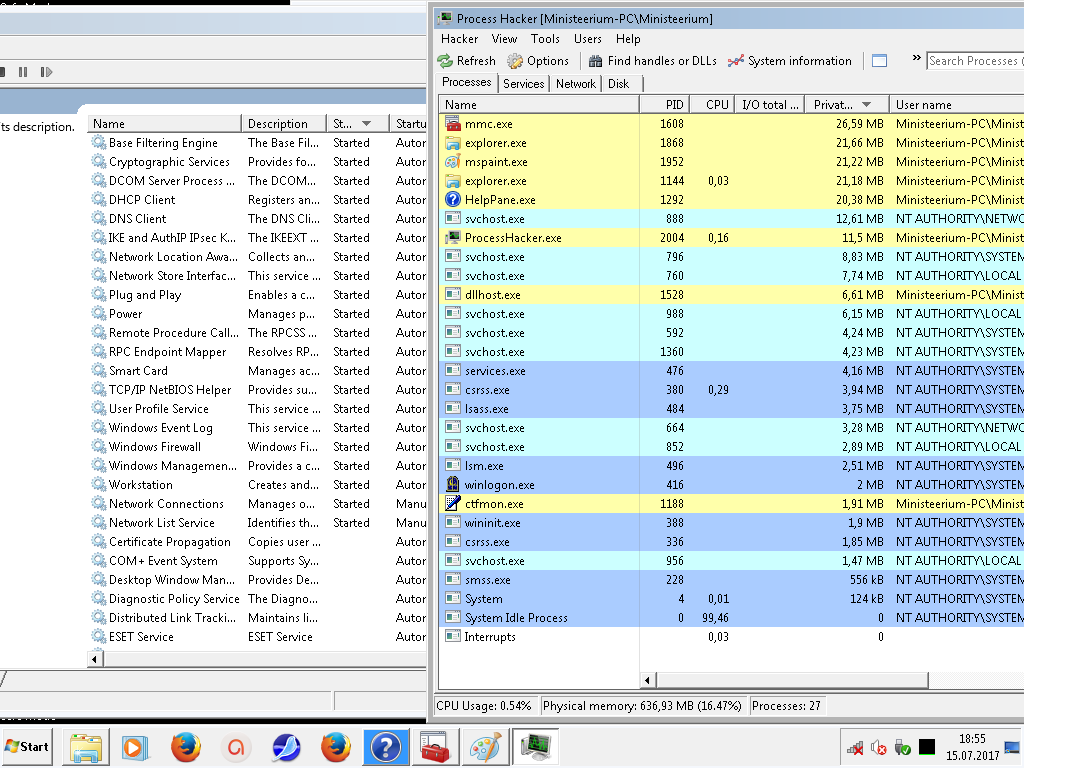Expand the toolbar overflow chevron

[x=916, y=61]
